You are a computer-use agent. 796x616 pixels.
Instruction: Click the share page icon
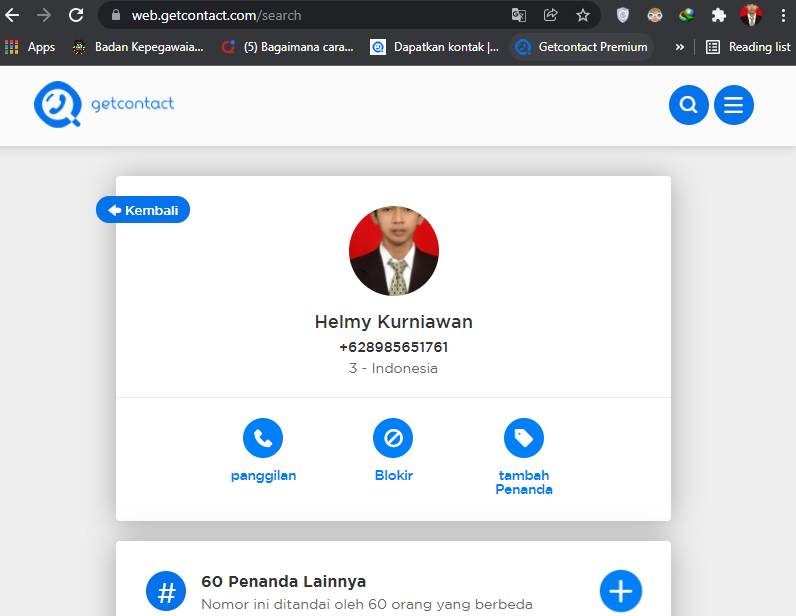click(550, 15)
